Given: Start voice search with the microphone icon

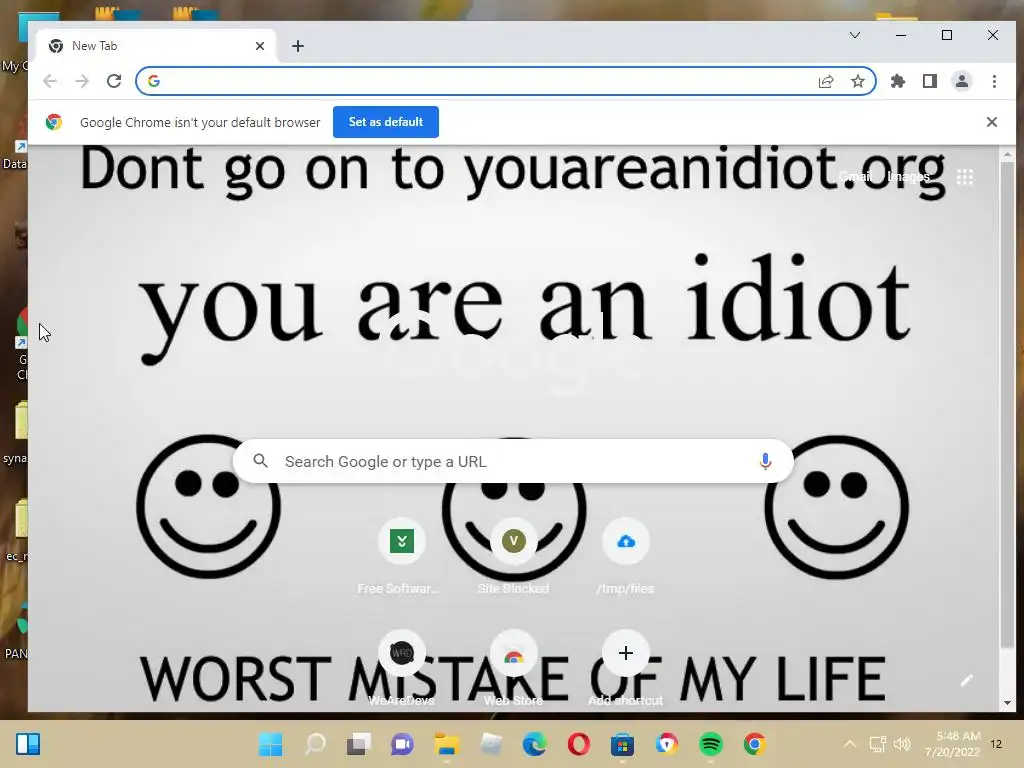Looking at the screenshot, I should [765, 462].
